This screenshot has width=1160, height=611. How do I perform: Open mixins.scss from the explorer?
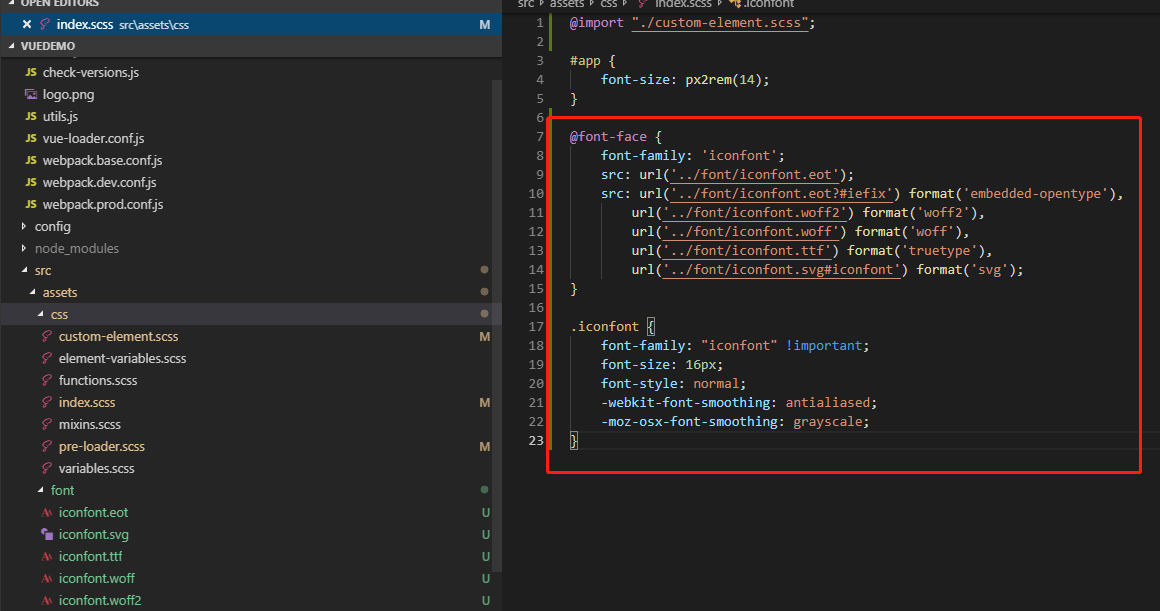tap(89, 425)
